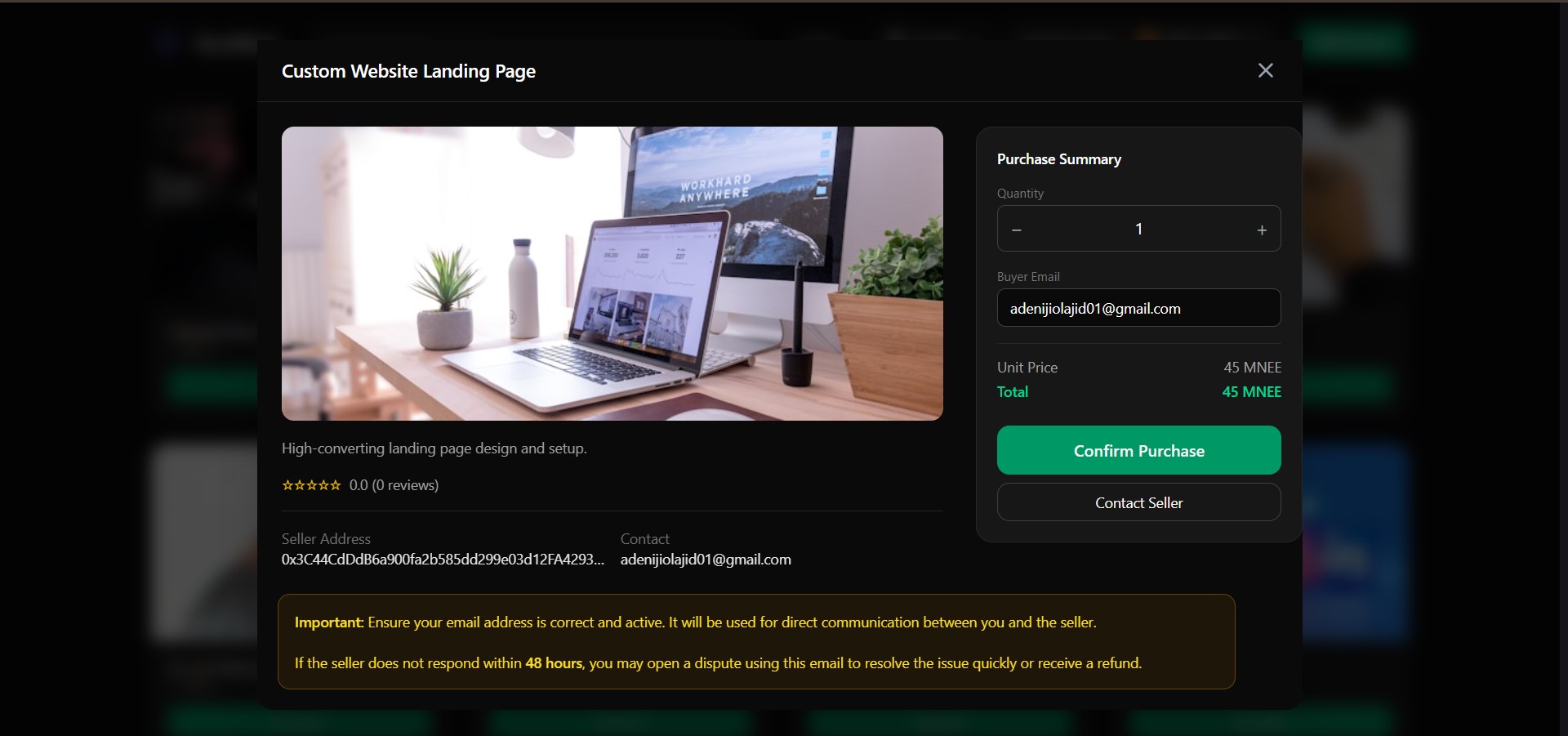Click the landing page description text
The height and width of the screenshot is (736, 1568).
(434, 448)
